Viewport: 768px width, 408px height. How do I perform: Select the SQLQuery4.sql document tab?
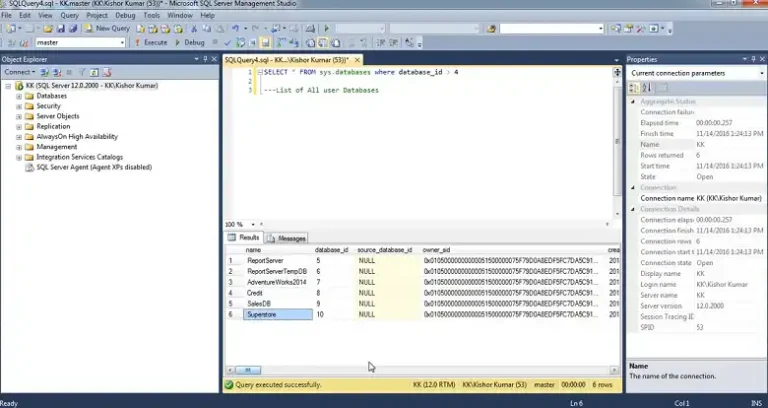pyautogui.click(x=287, y=60)
